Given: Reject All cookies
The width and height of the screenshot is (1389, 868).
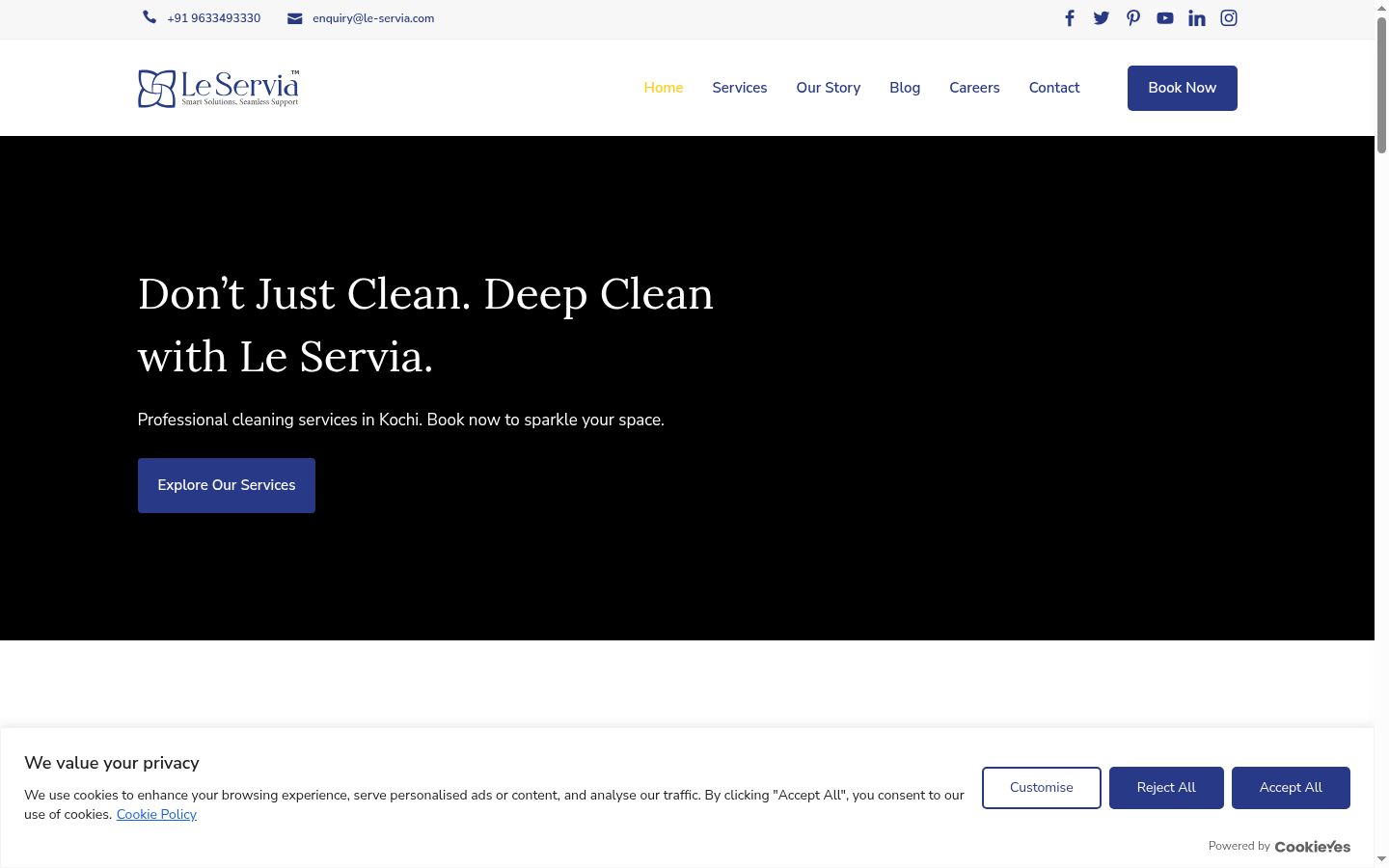Looking at the screenshot, I should click(1166, 788).
